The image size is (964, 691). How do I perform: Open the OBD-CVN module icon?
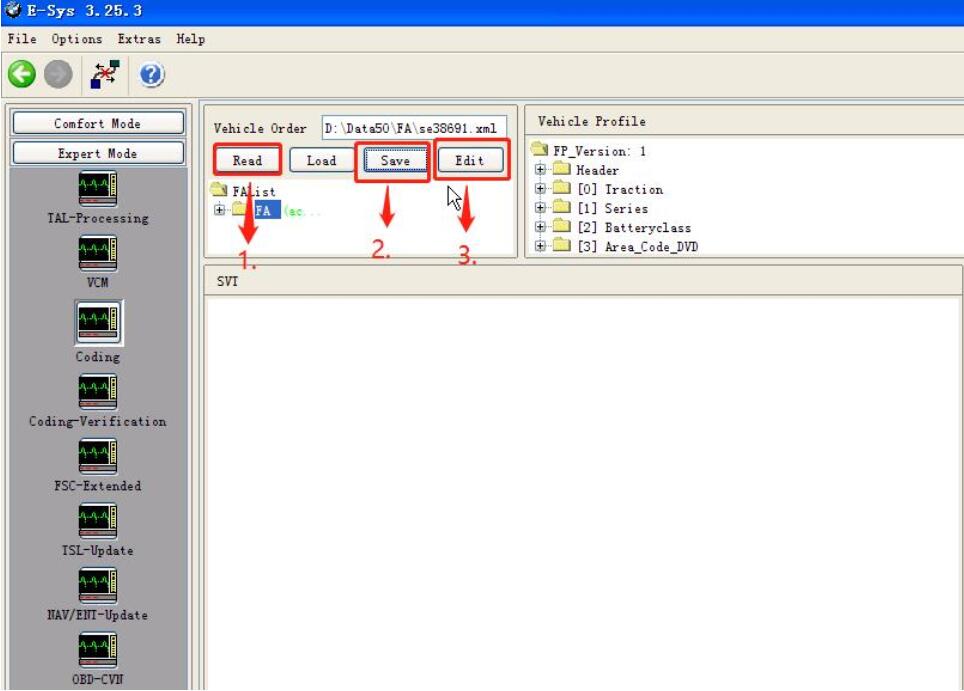(98, 650)
